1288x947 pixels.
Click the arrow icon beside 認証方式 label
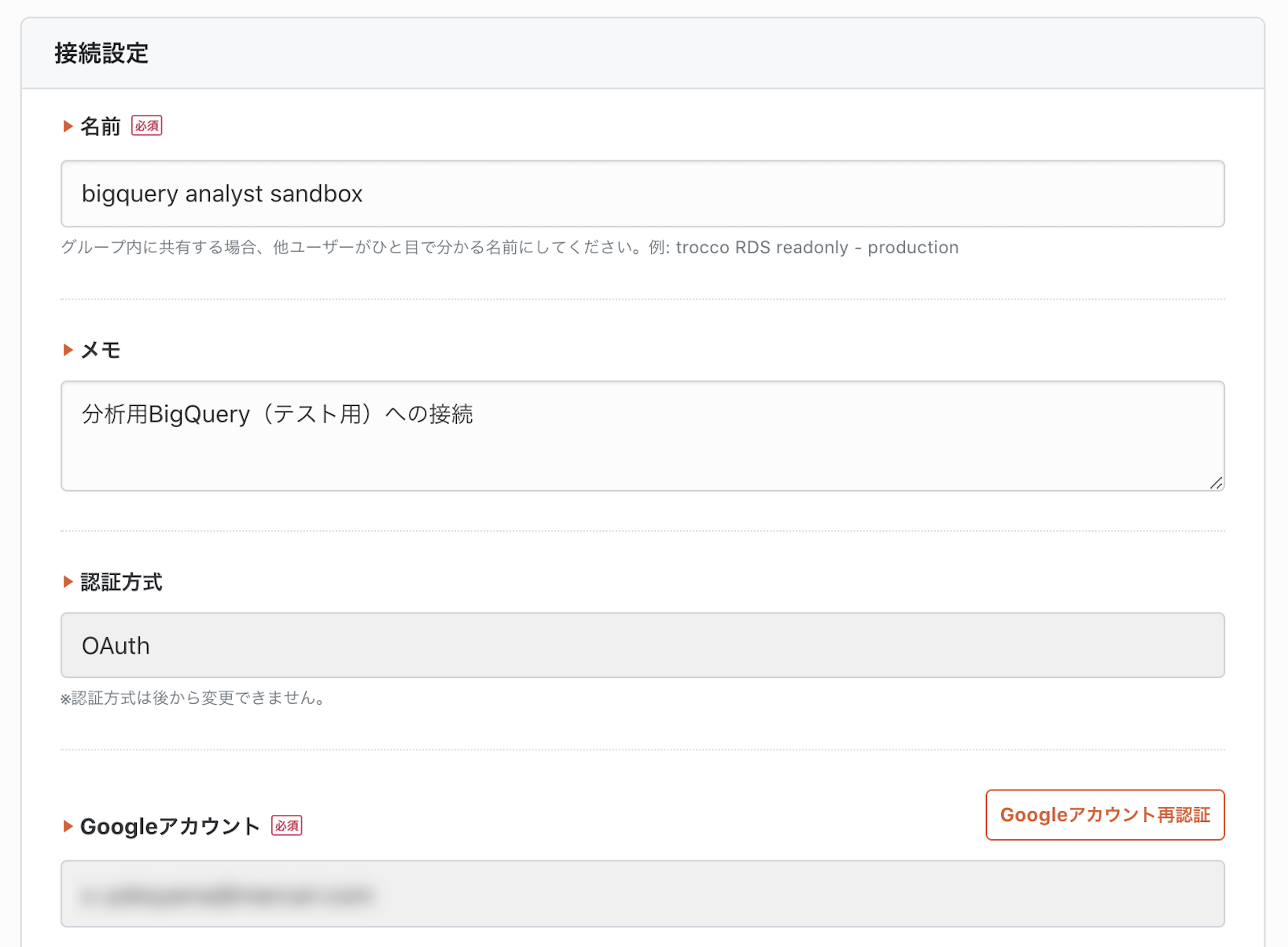68,582
